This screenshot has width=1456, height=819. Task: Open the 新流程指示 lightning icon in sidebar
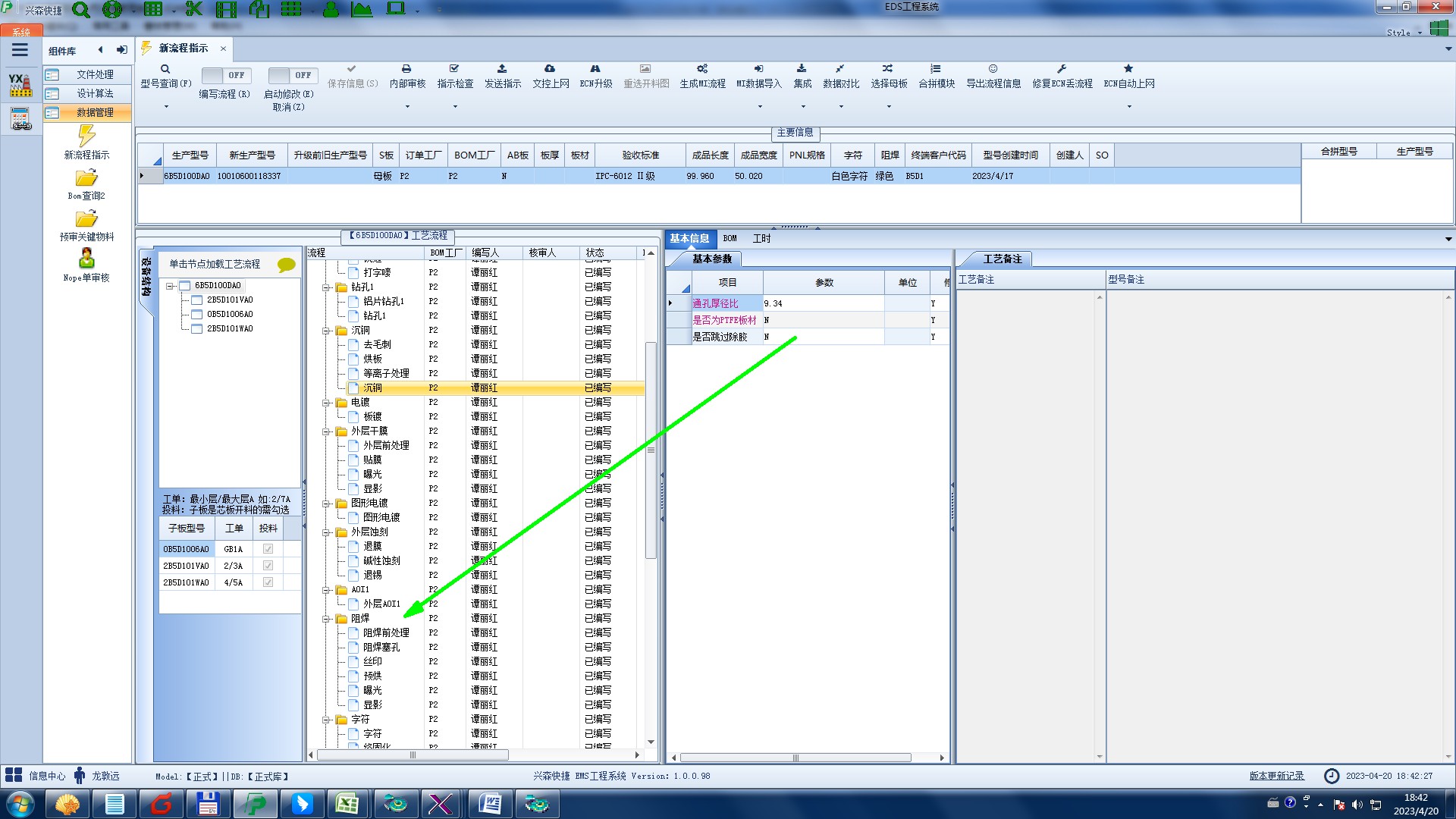(86, 136)
